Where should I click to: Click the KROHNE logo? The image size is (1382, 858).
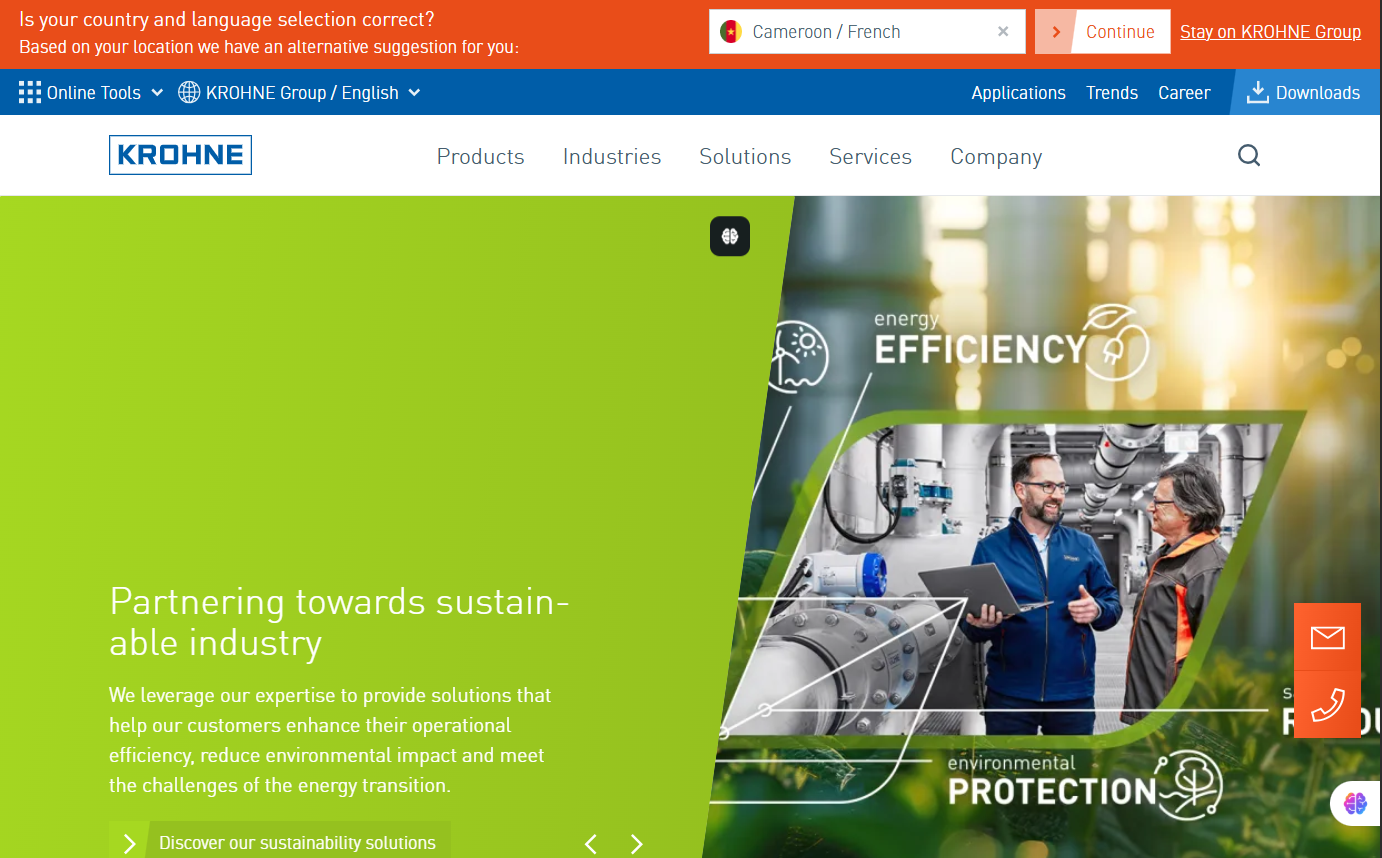(x=180, y=155)
